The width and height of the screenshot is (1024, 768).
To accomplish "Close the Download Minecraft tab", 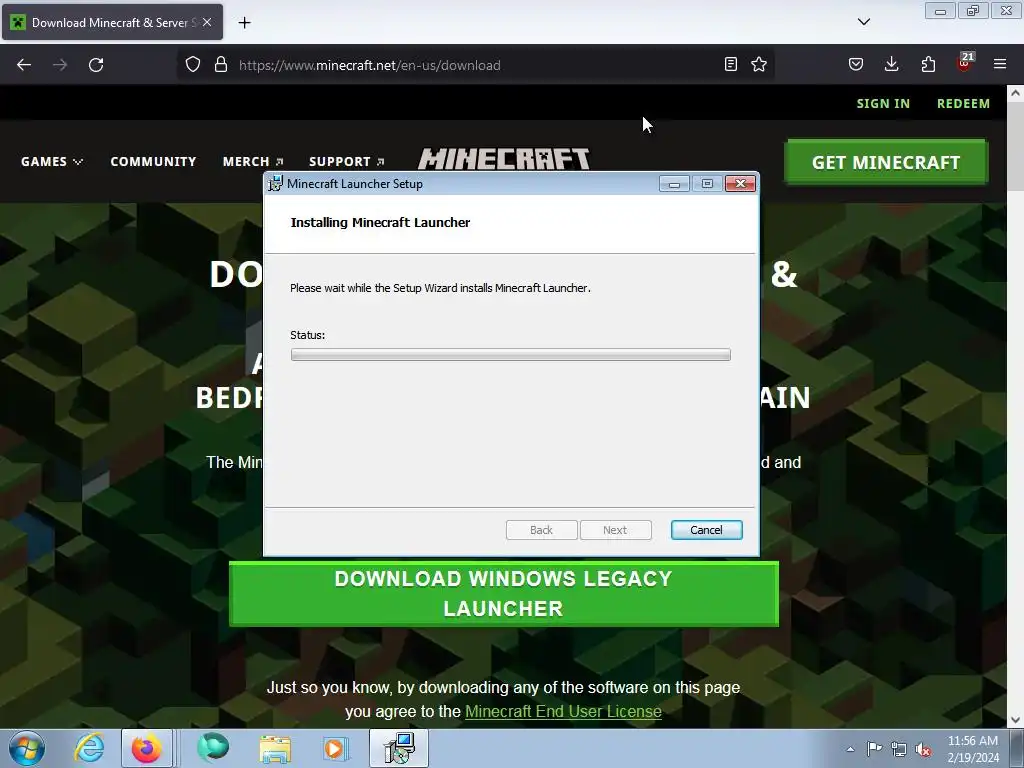I will (x=207, y=22).
